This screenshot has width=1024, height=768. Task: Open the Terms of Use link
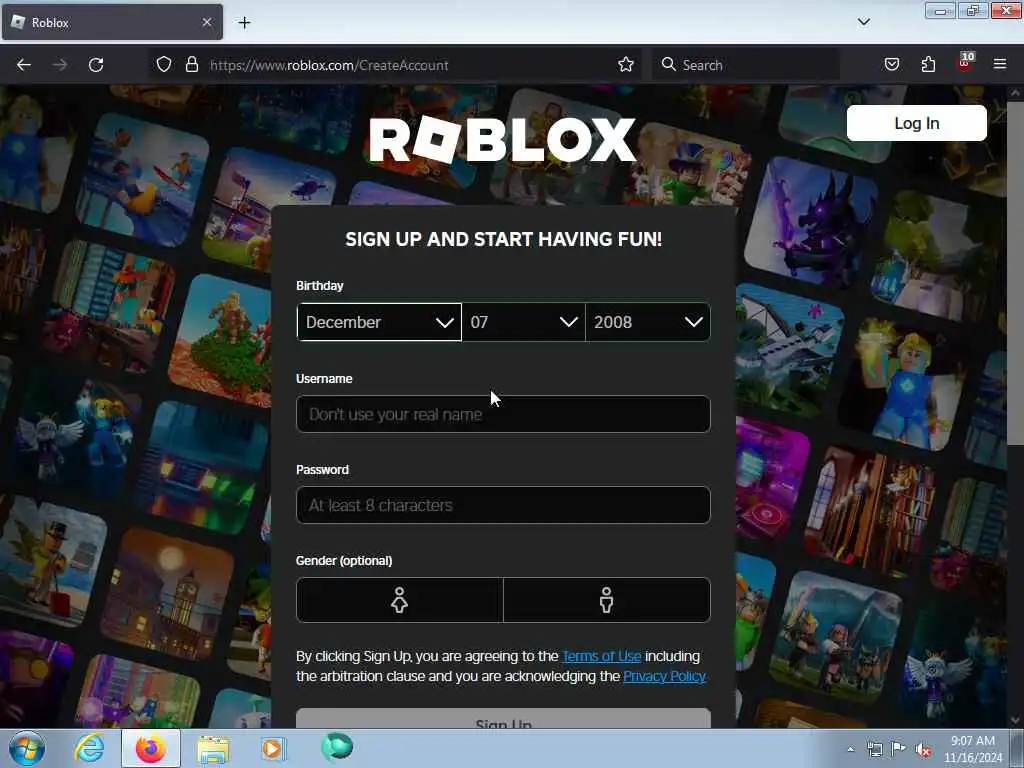[x=601, y=656]
